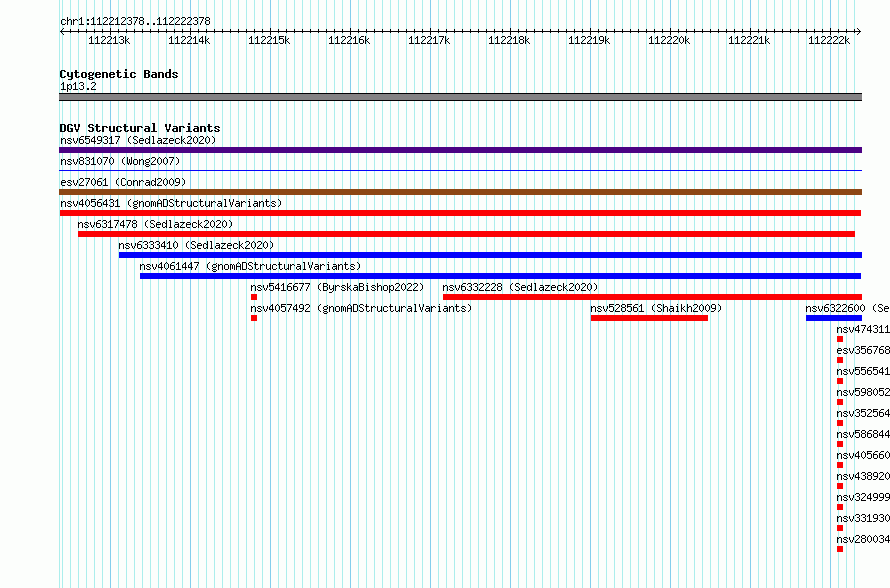Click the 112218k ruler label
Image resolution: width=890 pixels, height=588 pixels.
509,40
